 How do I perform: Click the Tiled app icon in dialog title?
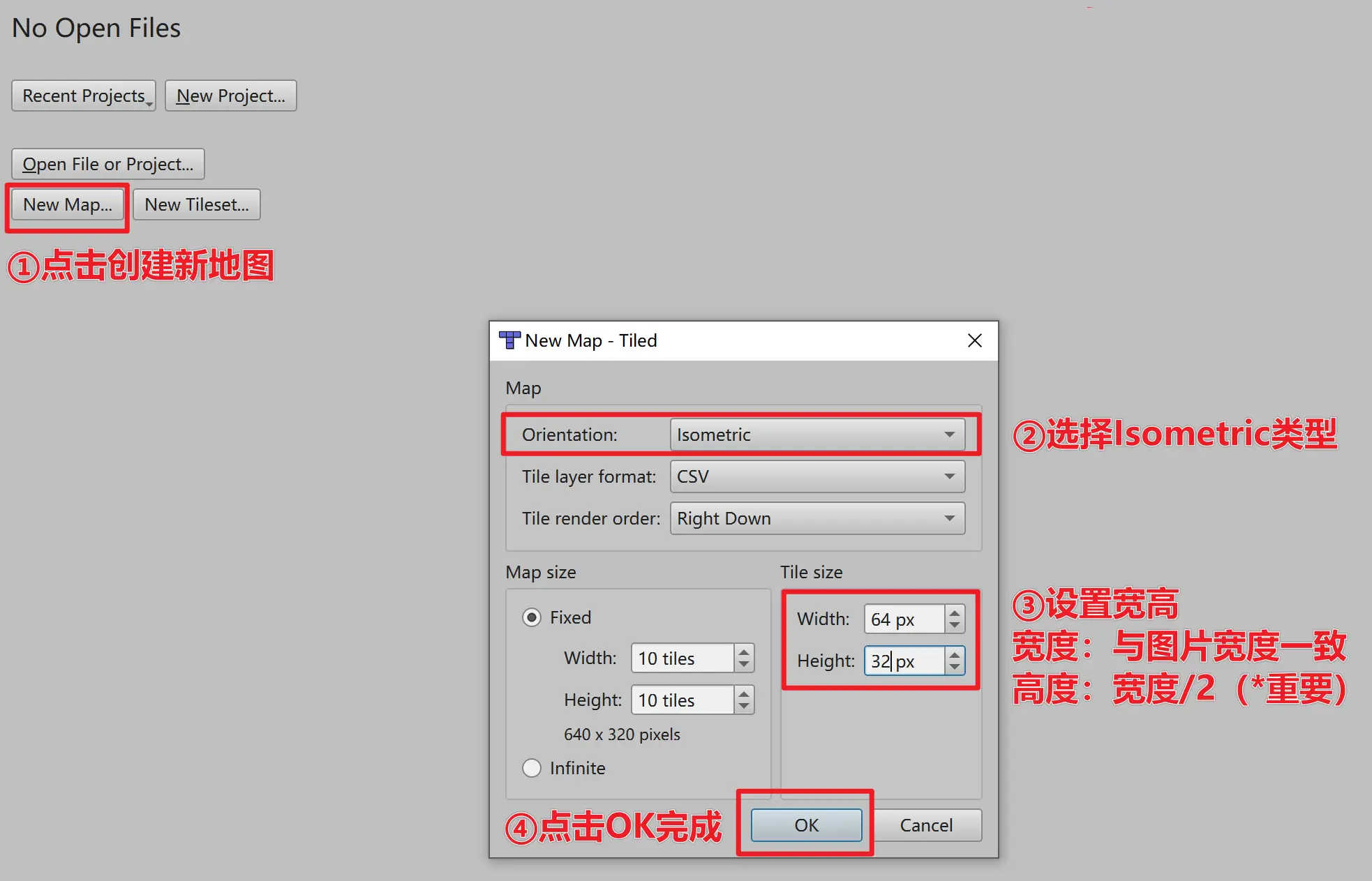point(509,340)
